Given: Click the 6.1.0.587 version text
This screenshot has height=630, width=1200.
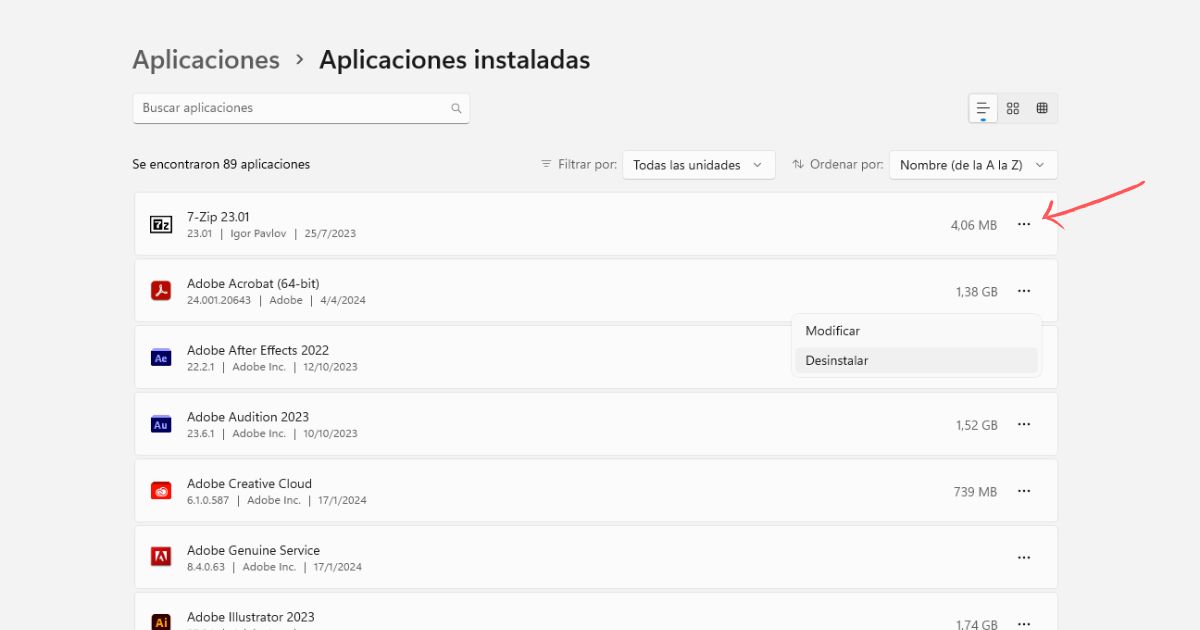Looking at the screenshot, I should [209, 500].
